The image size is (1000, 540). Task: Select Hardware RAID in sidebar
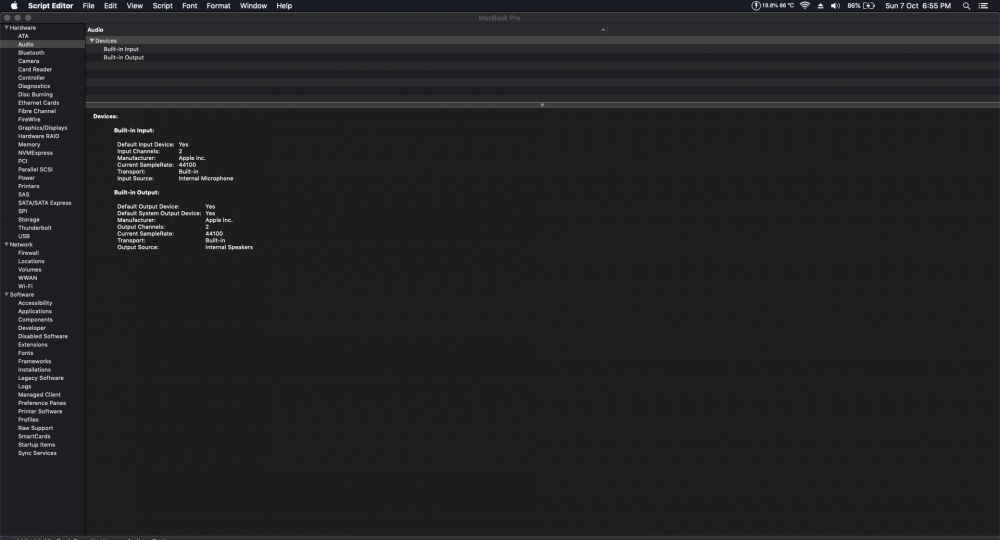(38, 136)
